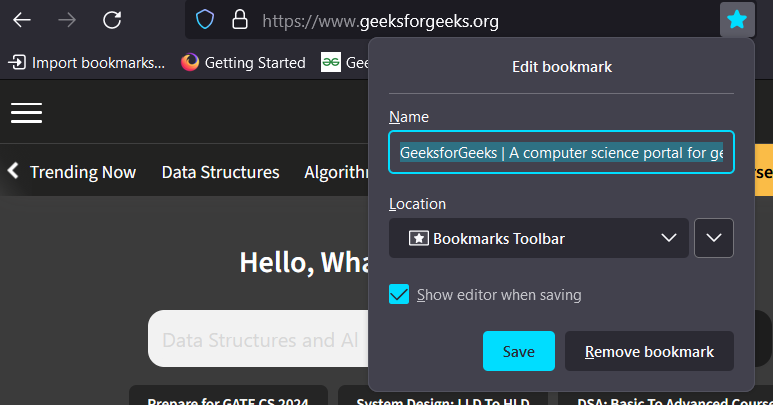Screen dimensions: 773x405
Task: Click the site security padlock icon
Action: (238, 20)
